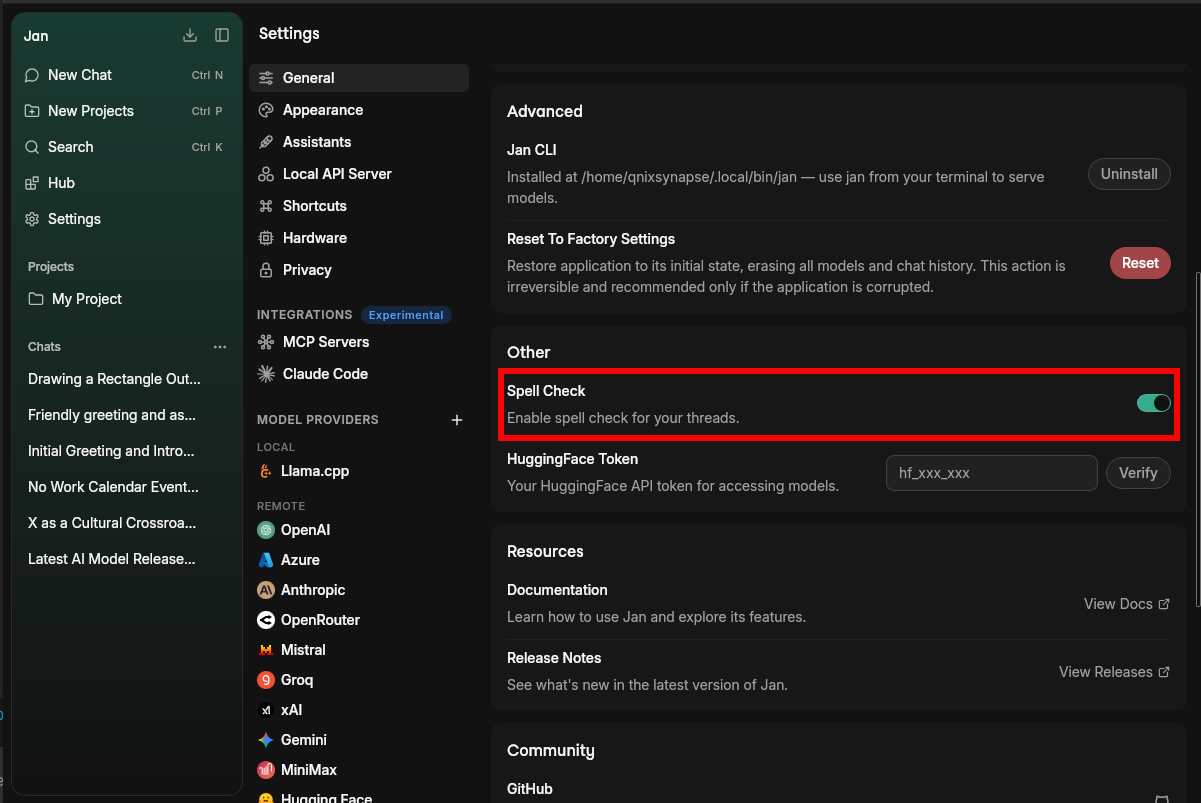Click the GitHub heading under Community
This screenshot has height=803, width=1201.
pyautogui.click(x=530, y=789)
